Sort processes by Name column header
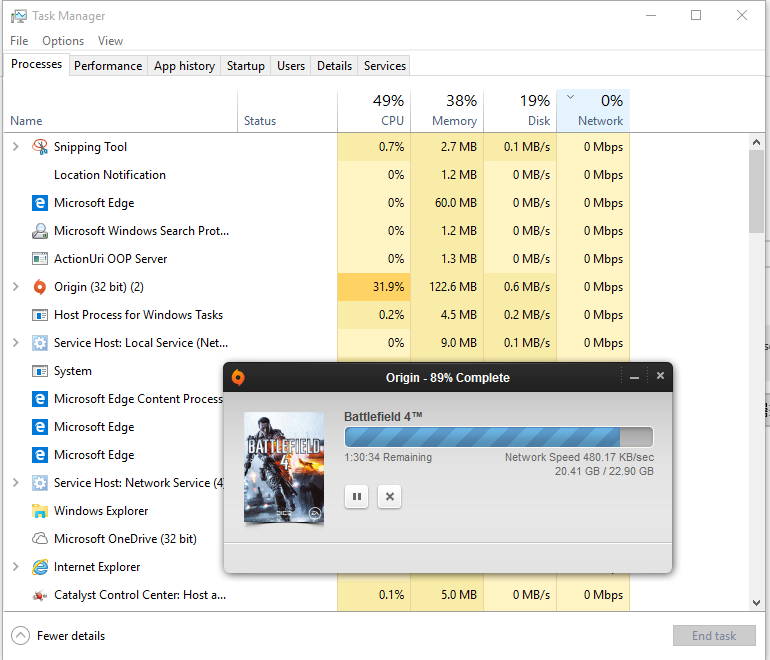Image resolution: width=770 pixels, height=660 pixels. click(x=121, y=111)
